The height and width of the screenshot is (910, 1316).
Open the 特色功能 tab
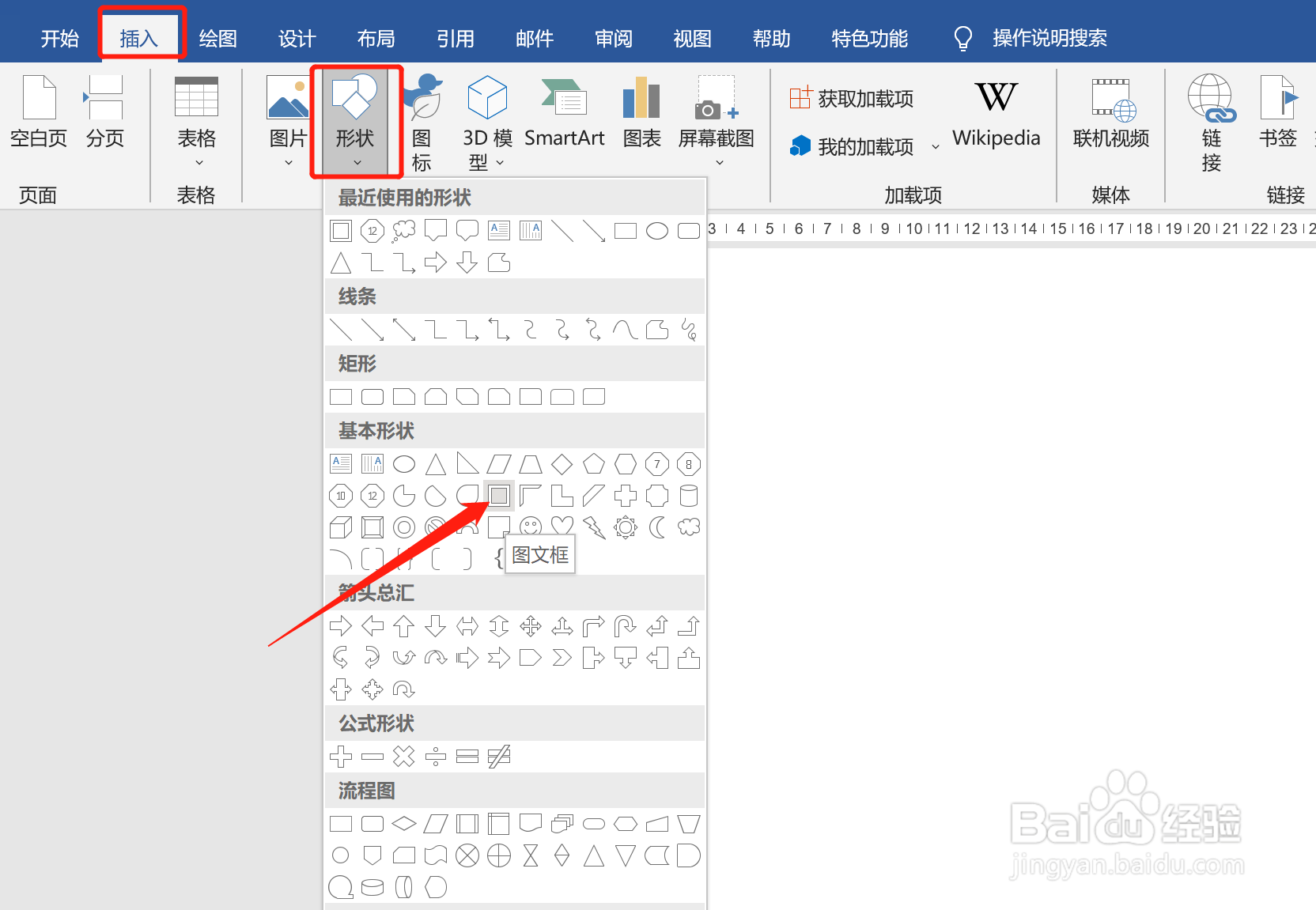[870, 38]
